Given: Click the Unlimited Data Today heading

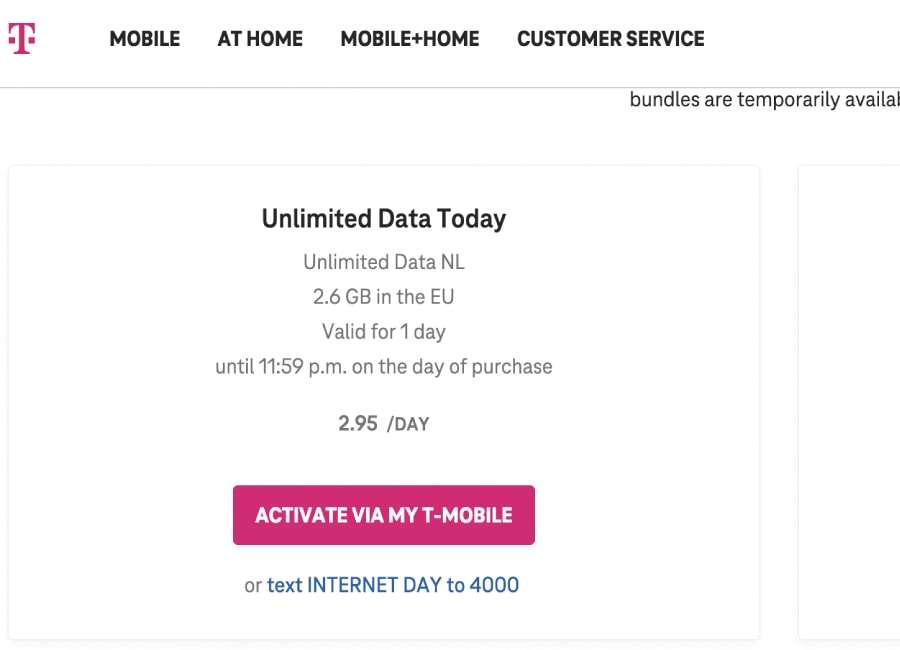Looking at the screenshot, I should click(x=384, y=219).
